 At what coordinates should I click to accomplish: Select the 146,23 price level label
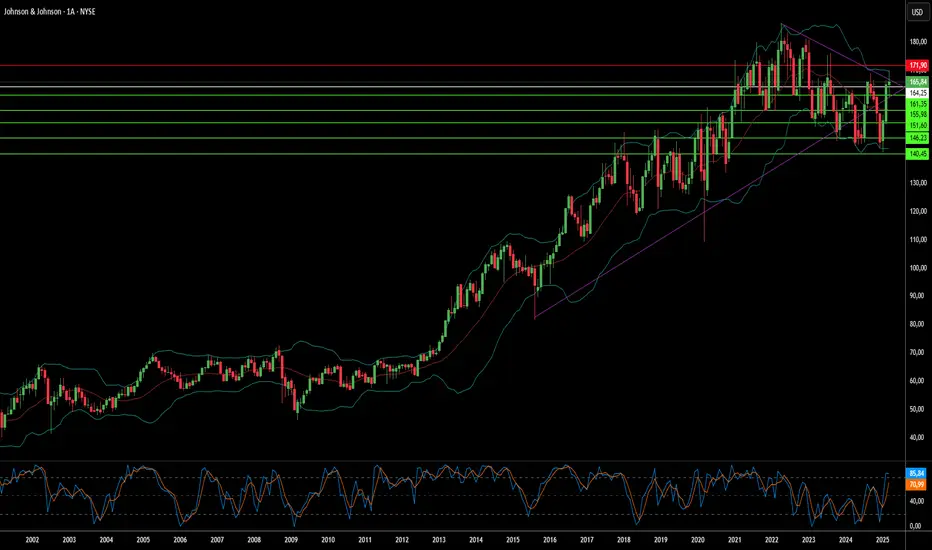click(x=915, y=138)
